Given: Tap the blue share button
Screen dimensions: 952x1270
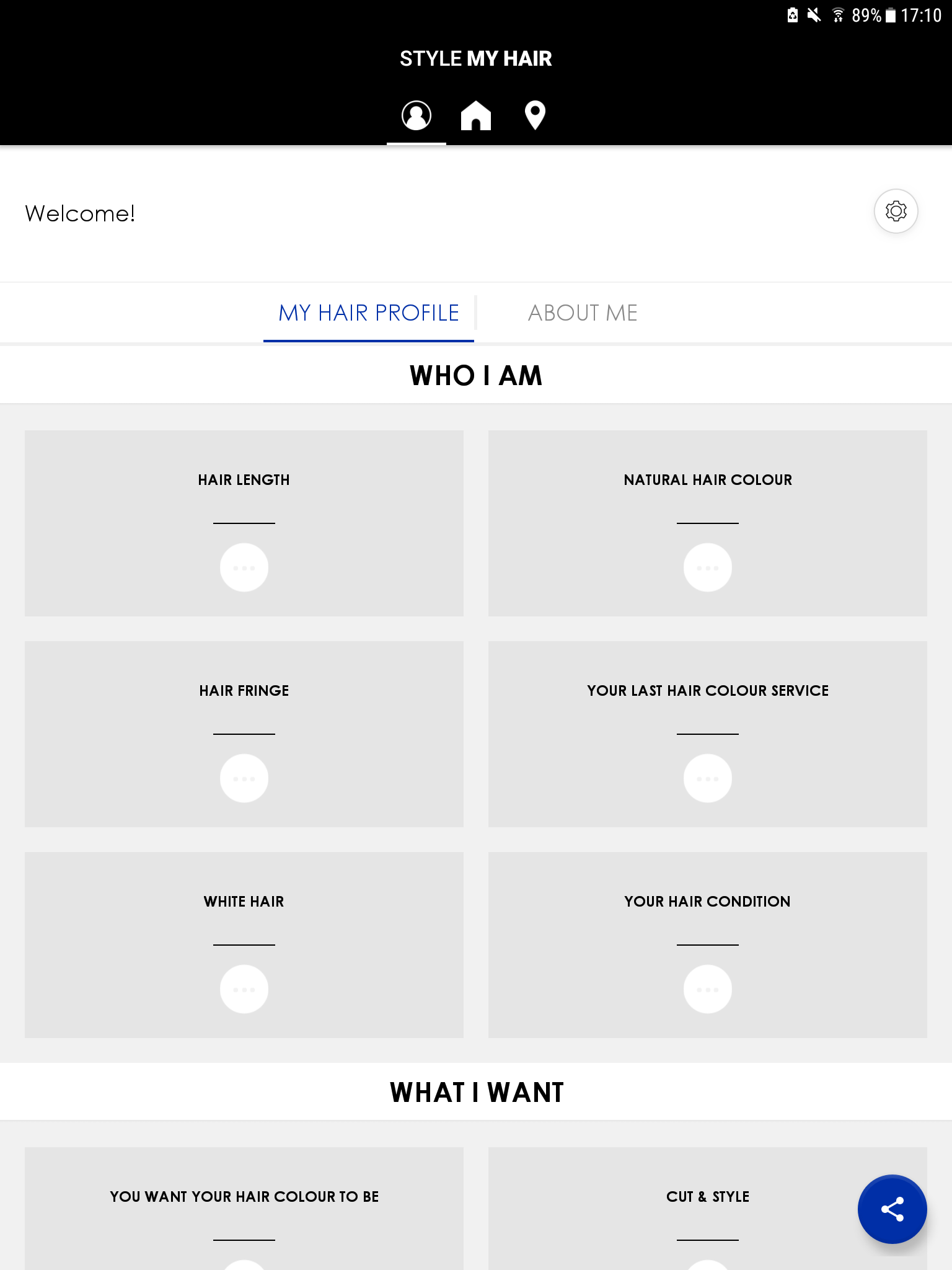Looking at the screenshot, I should 892,1209.
